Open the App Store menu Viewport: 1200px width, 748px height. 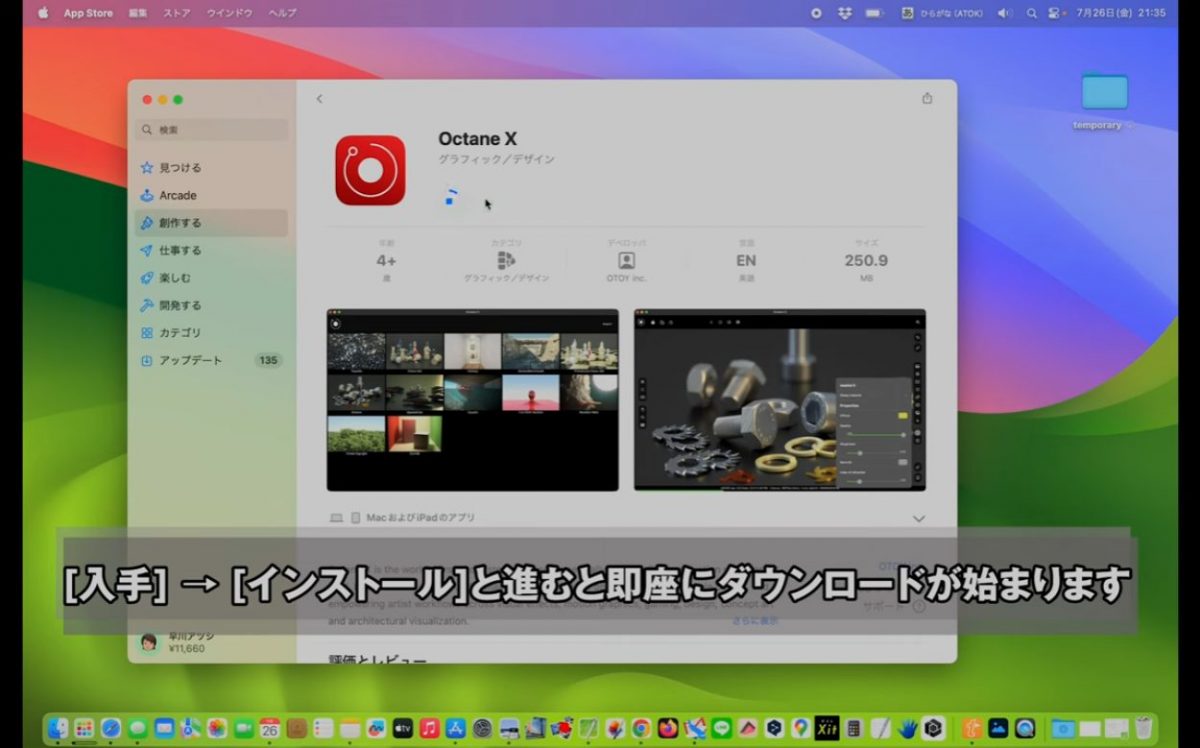(x=88, y=13)
